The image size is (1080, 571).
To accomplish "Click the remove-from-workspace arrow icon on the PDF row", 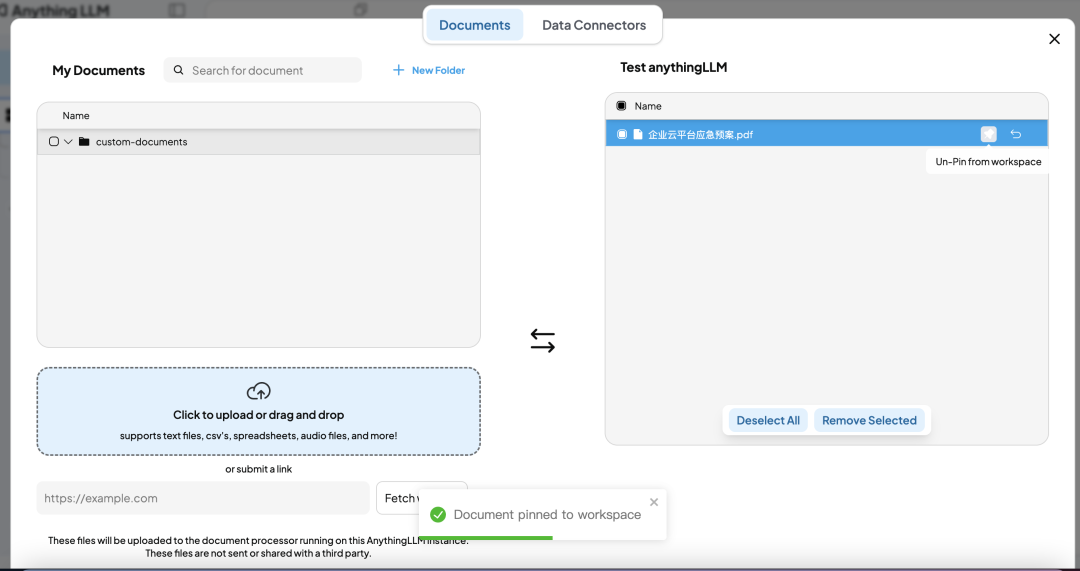I will (x=1016, y=134).
